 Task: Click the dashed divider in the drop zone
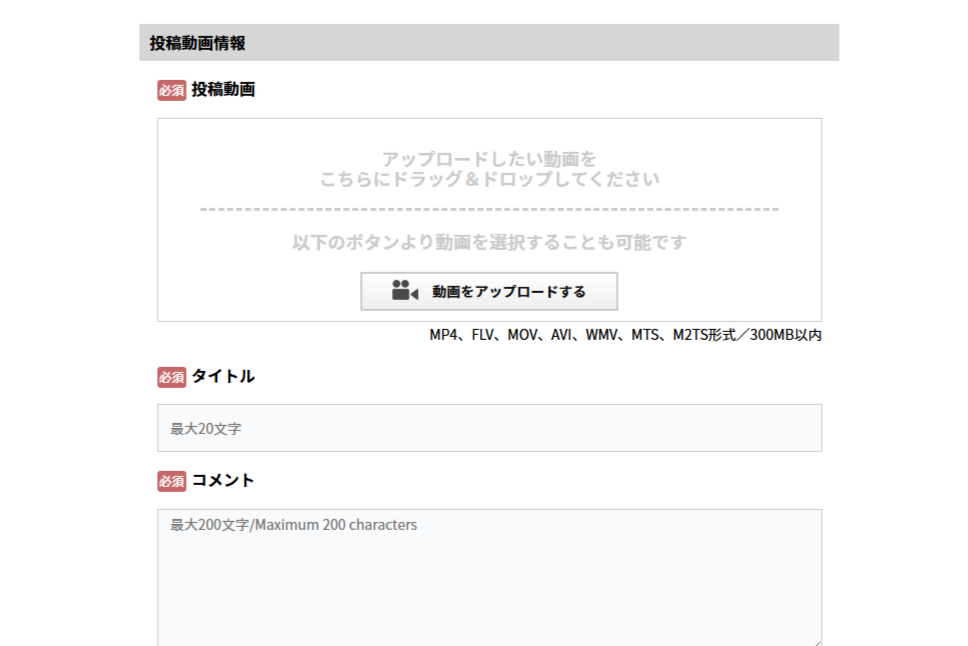489,210
